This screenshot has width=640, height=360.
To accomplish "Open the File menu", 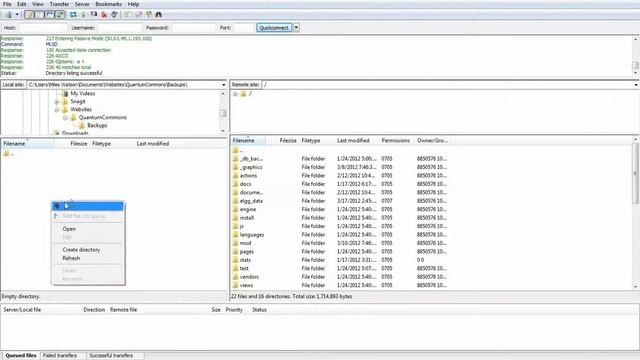I will [7, 4].
